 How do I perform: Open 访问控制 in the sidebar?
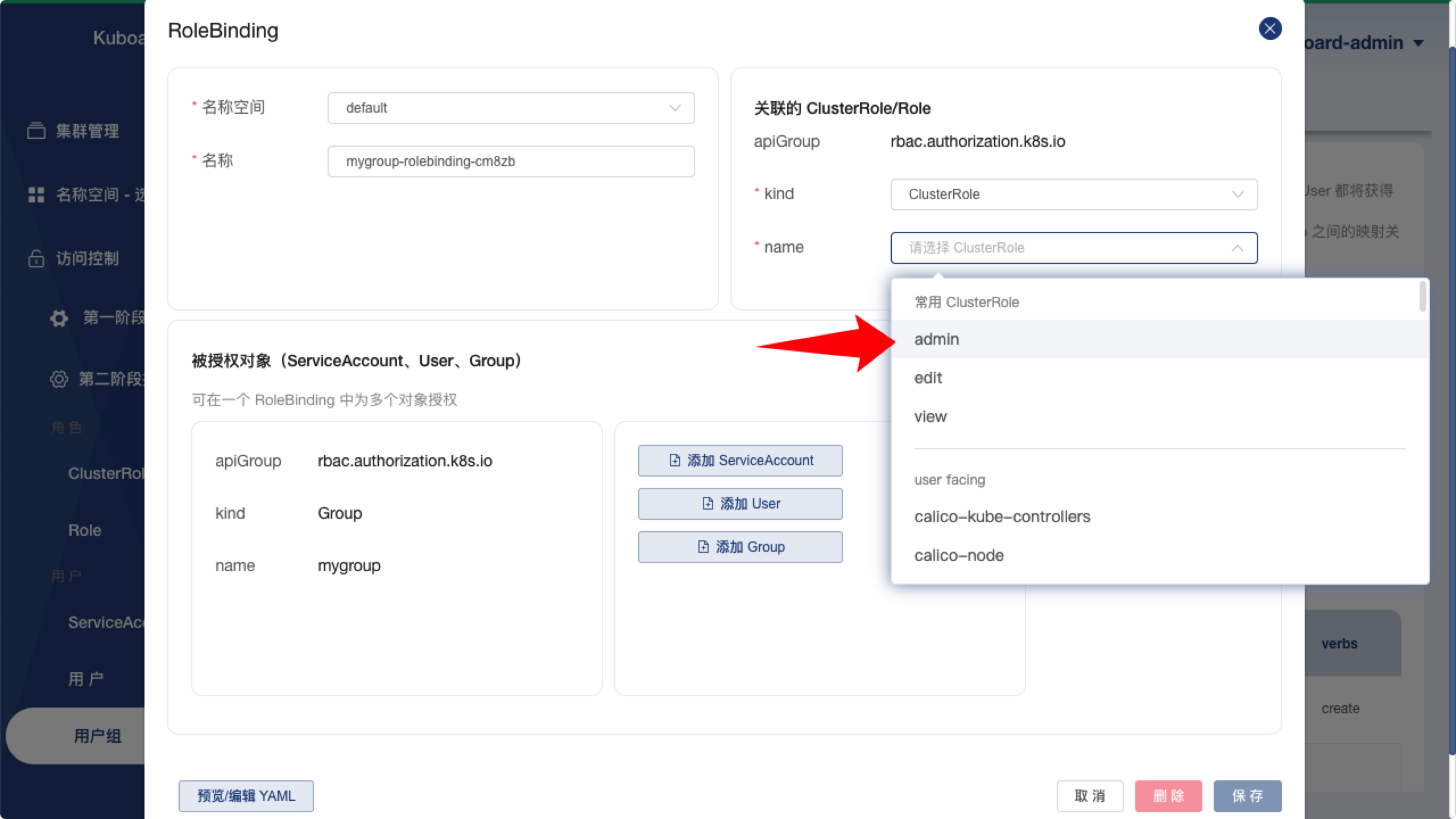click(x=87, y=258)
